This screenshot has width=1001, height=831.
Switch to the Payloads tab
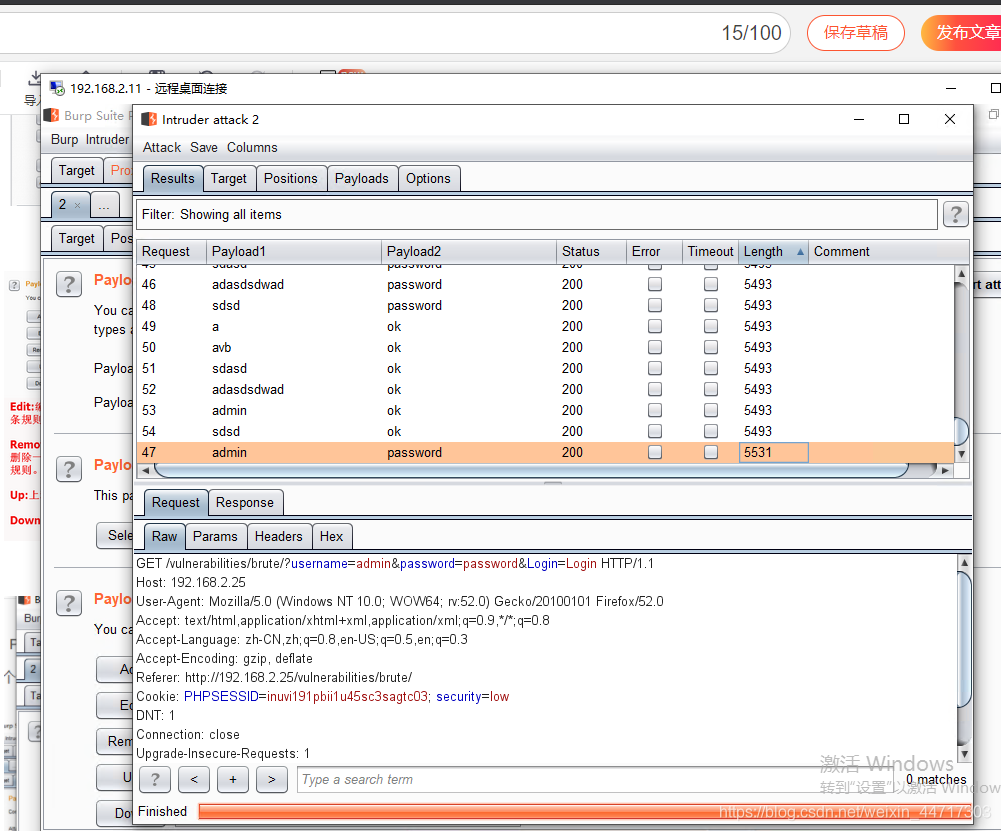361,179
